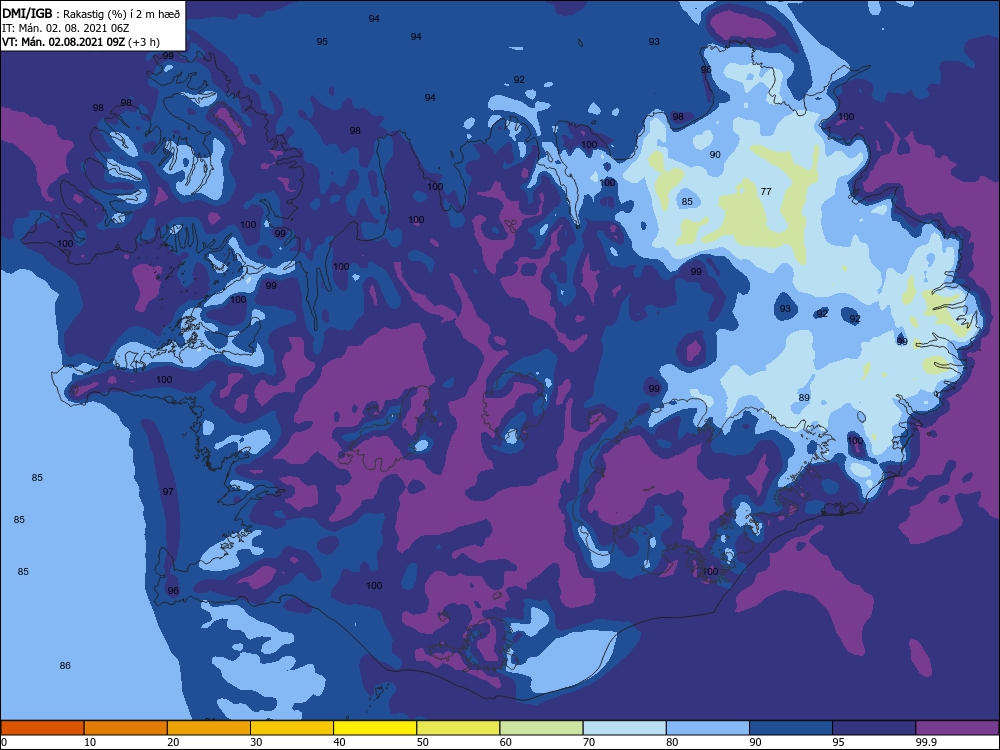Click the '86' value over the southwest ocean

(65, 665)
